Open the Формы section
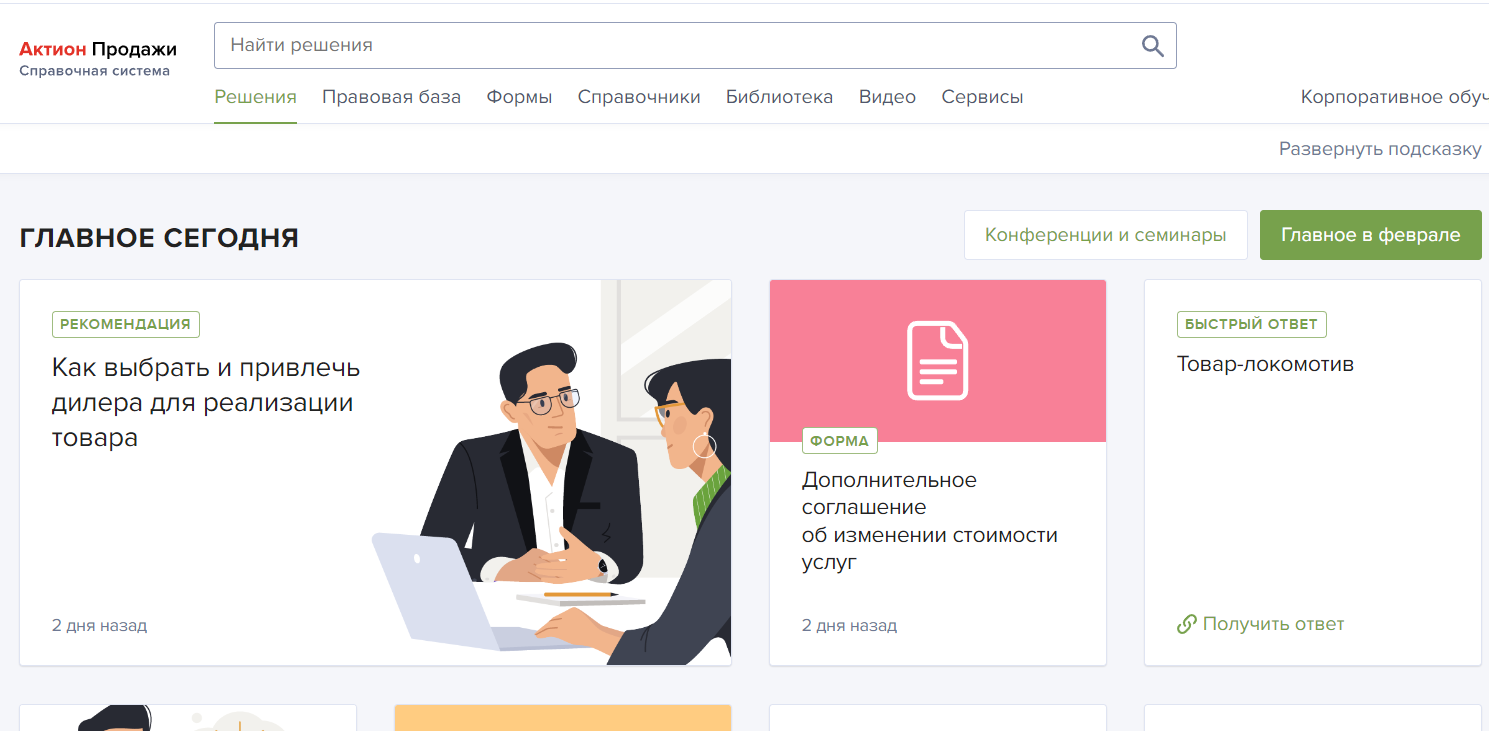The width and height of the screenshot is (1489, 731). tap(519, 98)
